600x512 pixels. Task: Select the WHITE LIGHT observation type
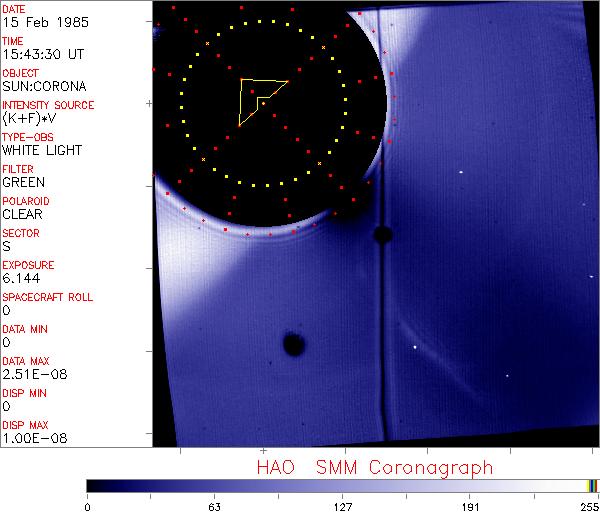coord(42,150)
